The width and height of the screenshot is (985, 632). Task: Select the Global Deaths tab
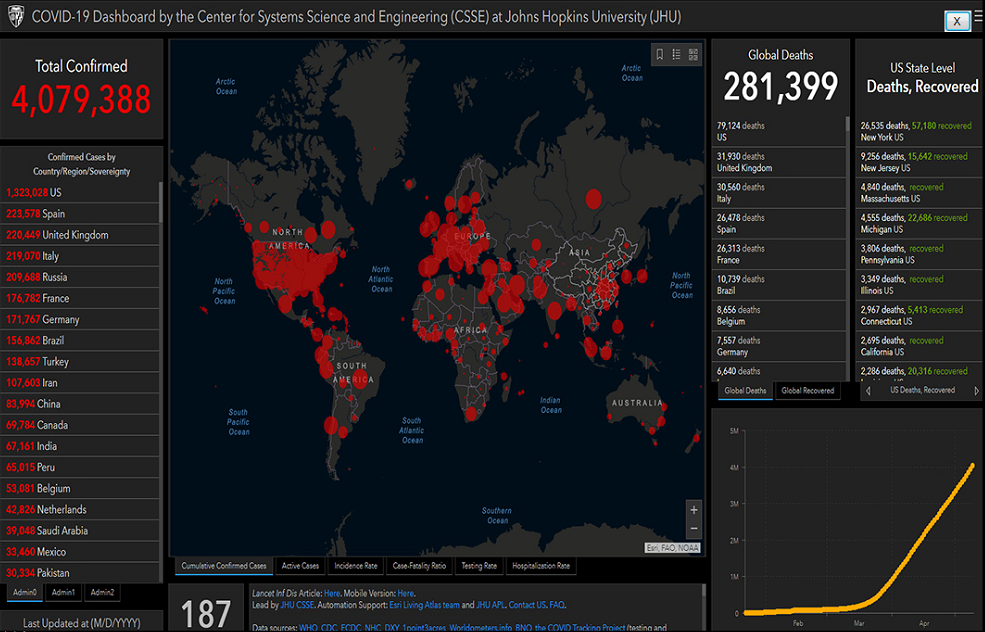pyautogui.click(x=745, y=391)
